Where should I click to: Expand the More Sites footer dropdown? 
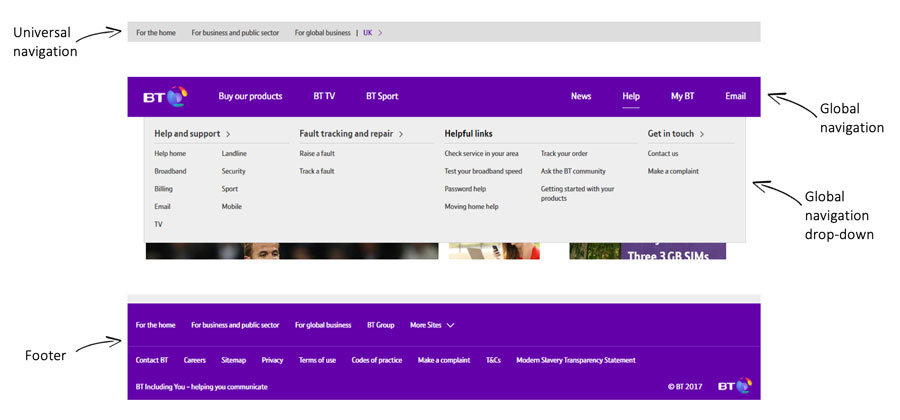[x=432, y=325]
